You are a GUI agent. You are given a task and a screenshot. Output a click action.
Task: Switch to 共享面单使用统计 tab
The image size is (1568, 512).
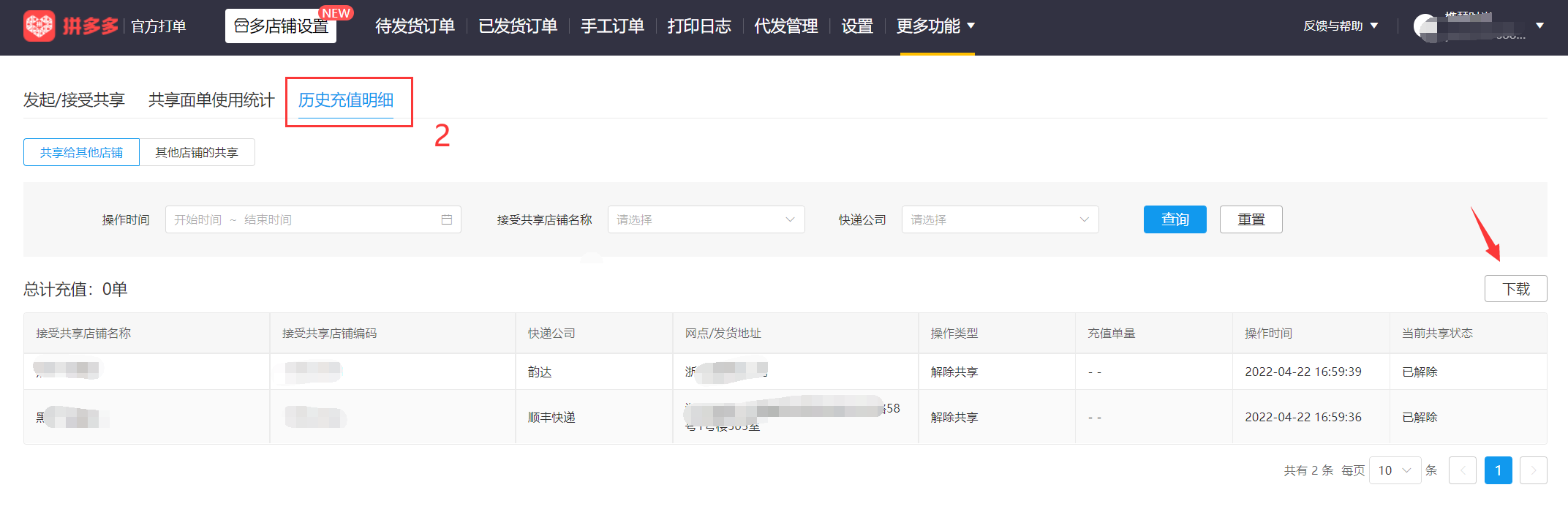click(x=211, y=100)
